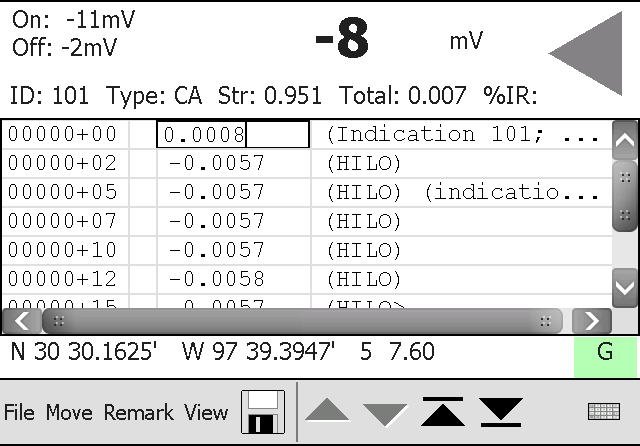Select station cell 00000+12
640x446 pixels.
tap(65, 279)
